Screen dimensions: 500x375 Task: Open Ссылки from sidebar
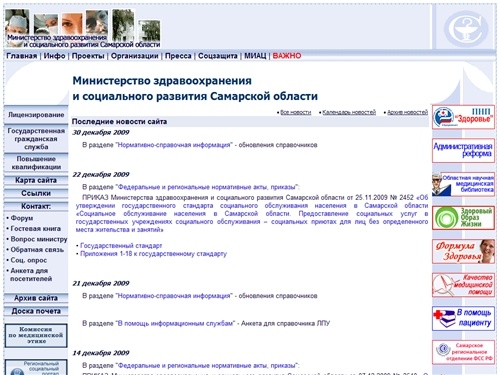[36, 193]
